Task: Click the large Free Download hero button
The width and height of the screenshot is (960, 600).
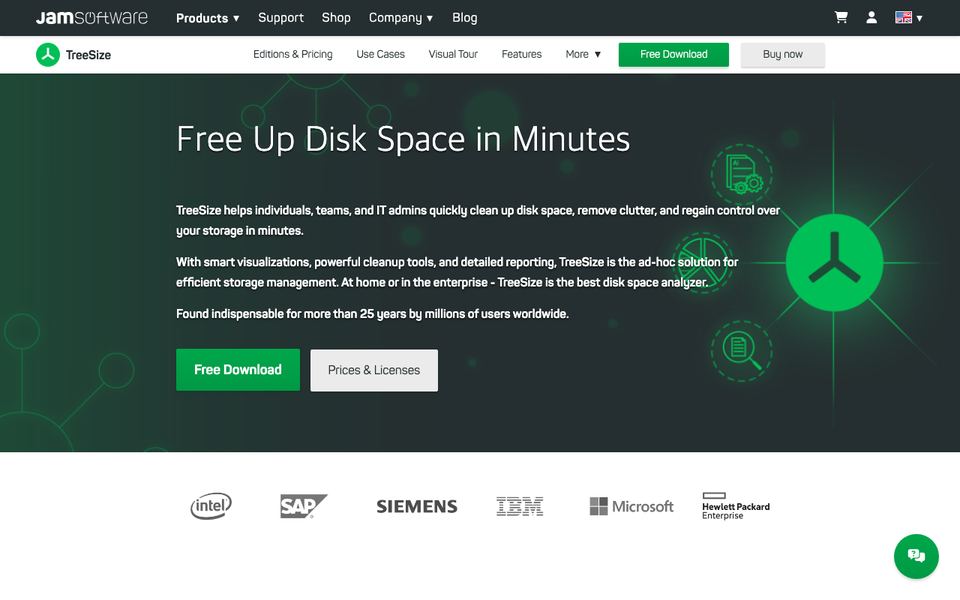Action: pyautogui.click(x=238, y=370)
